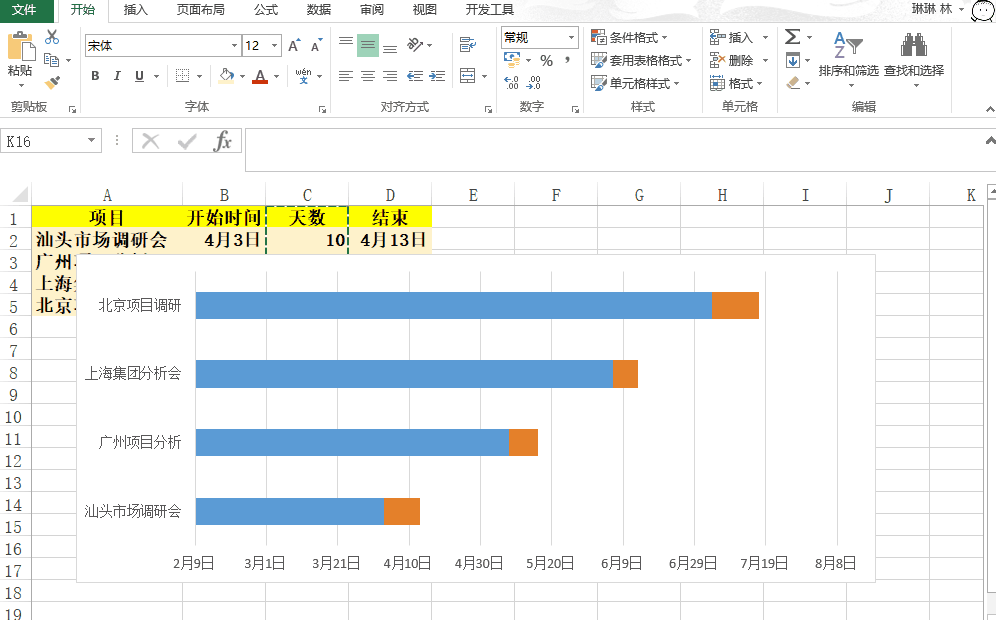Open 格式 in the cells group
This screenshot has width=996, height=620.
pyautogui.click(x=736, y=83)
